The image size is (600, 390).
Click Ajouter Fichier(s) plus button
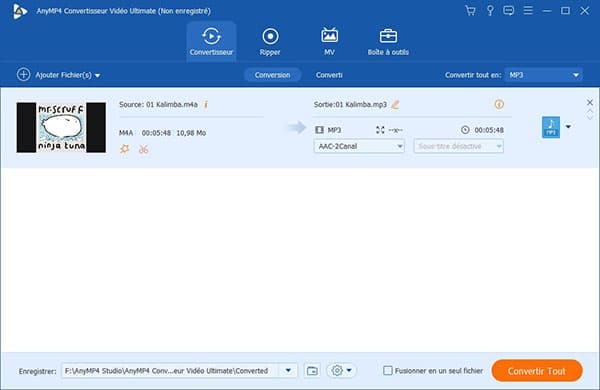click(x=23, y=74)
